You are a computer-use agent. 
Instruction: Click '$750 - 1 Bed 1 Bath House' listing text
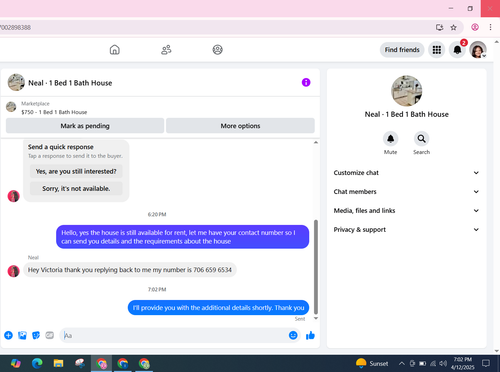coord(54,112)
